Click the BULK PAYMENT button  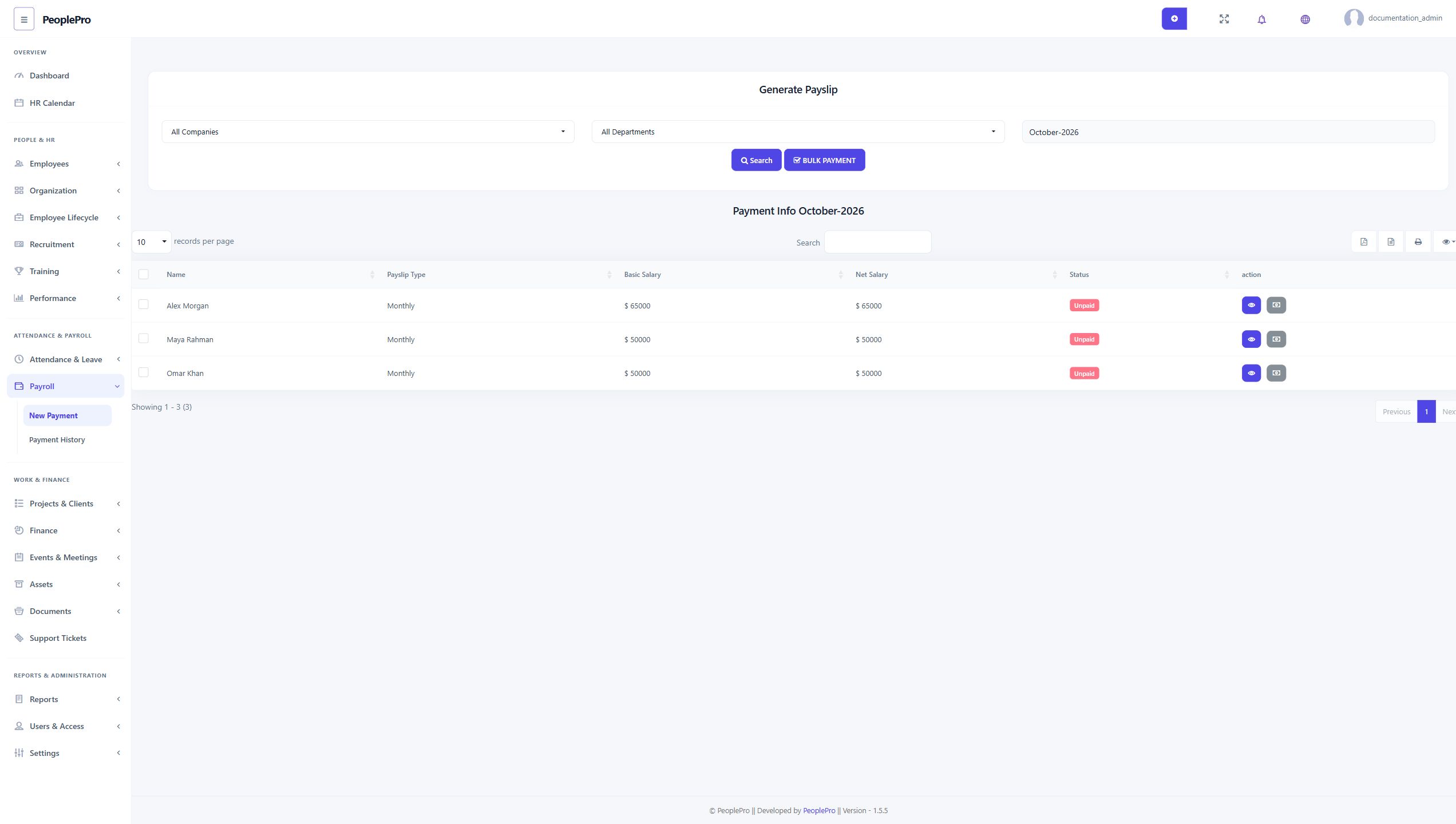[x=824, y=160]
